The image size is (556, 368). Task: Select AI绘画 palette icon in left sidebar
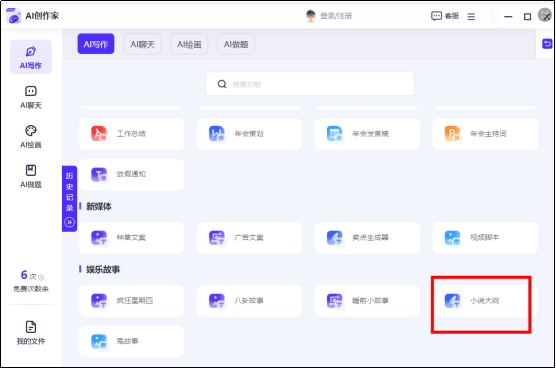point(31,130)
